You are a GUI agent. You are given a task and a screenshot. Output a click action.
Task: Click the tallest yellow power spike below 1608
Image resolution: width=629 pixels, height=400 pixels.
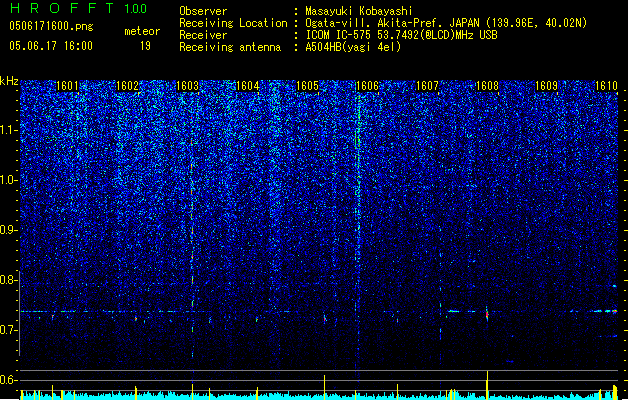487,385
